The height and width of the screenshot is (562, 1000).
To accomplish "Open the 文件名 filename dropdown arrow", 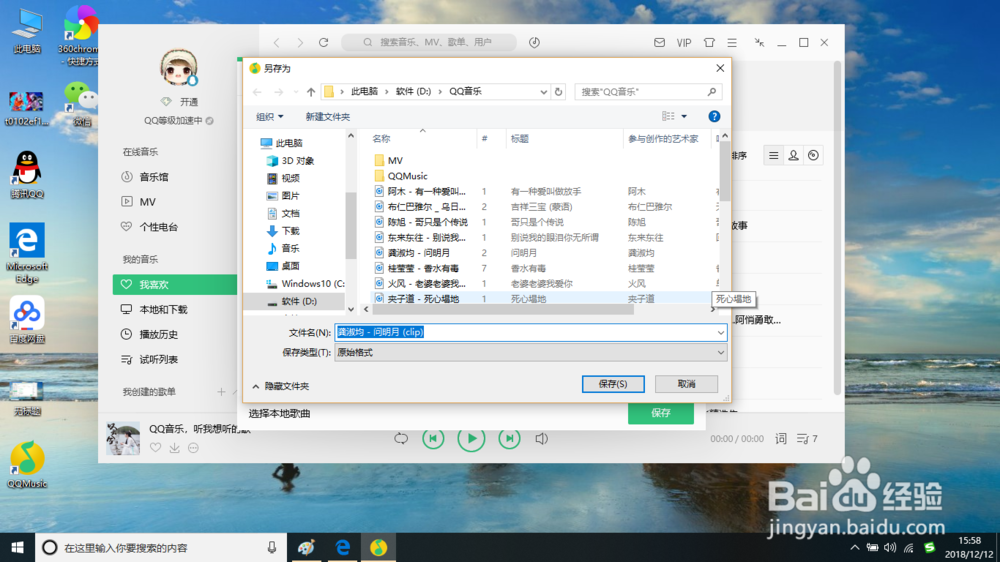I will pos(721,332).
